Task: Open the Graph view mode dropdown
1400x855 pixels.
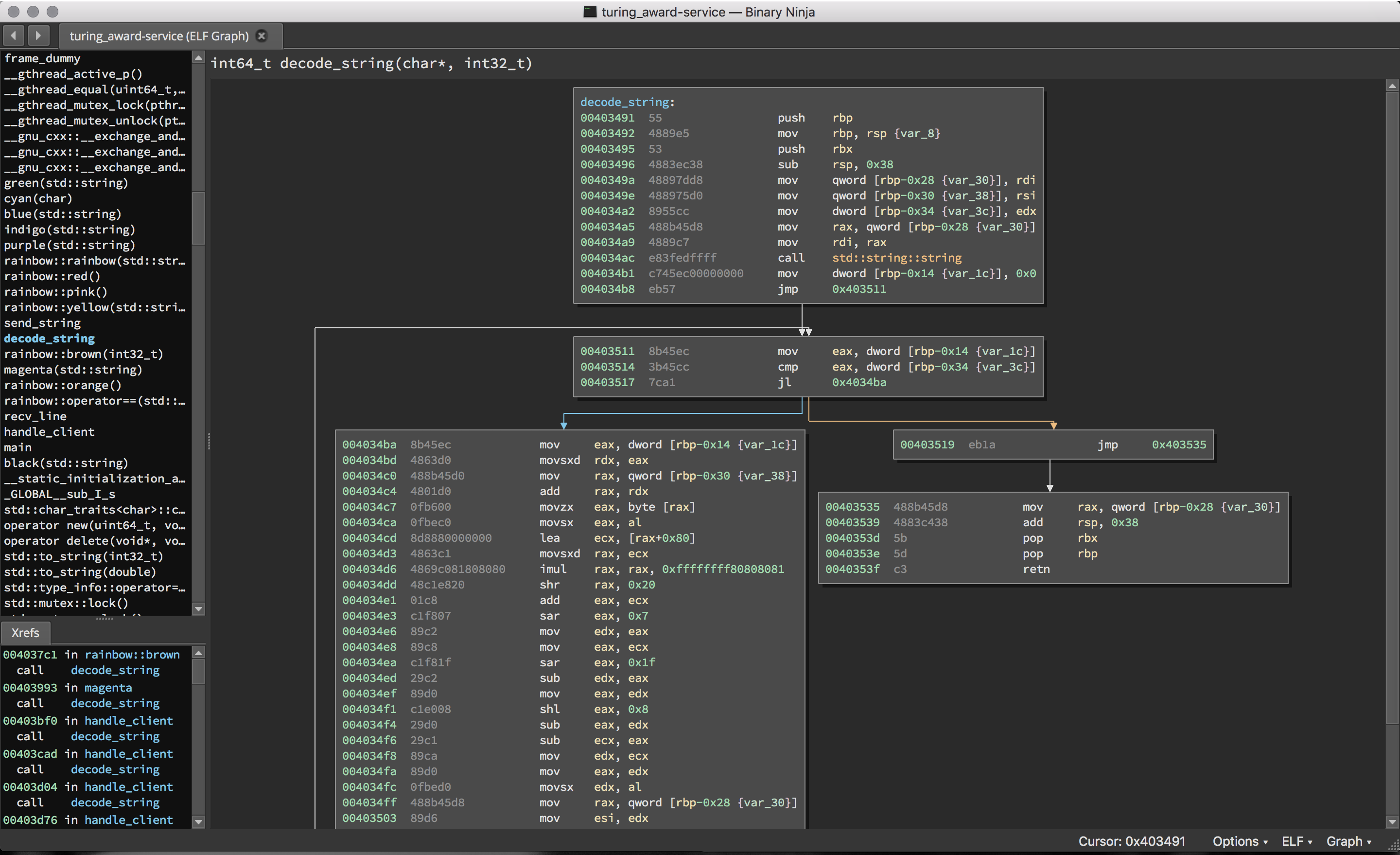Action: 1348,841
